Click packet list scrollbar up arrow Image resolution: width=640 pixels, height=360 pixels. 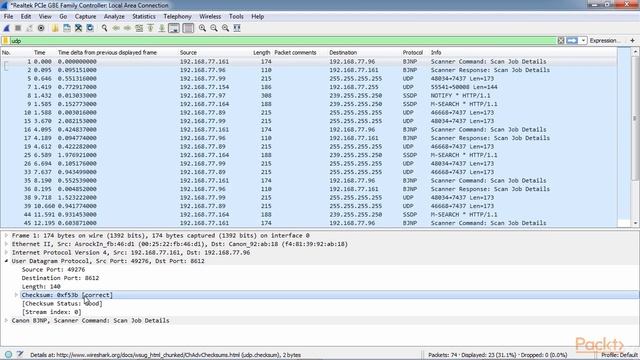click(635, 52)
